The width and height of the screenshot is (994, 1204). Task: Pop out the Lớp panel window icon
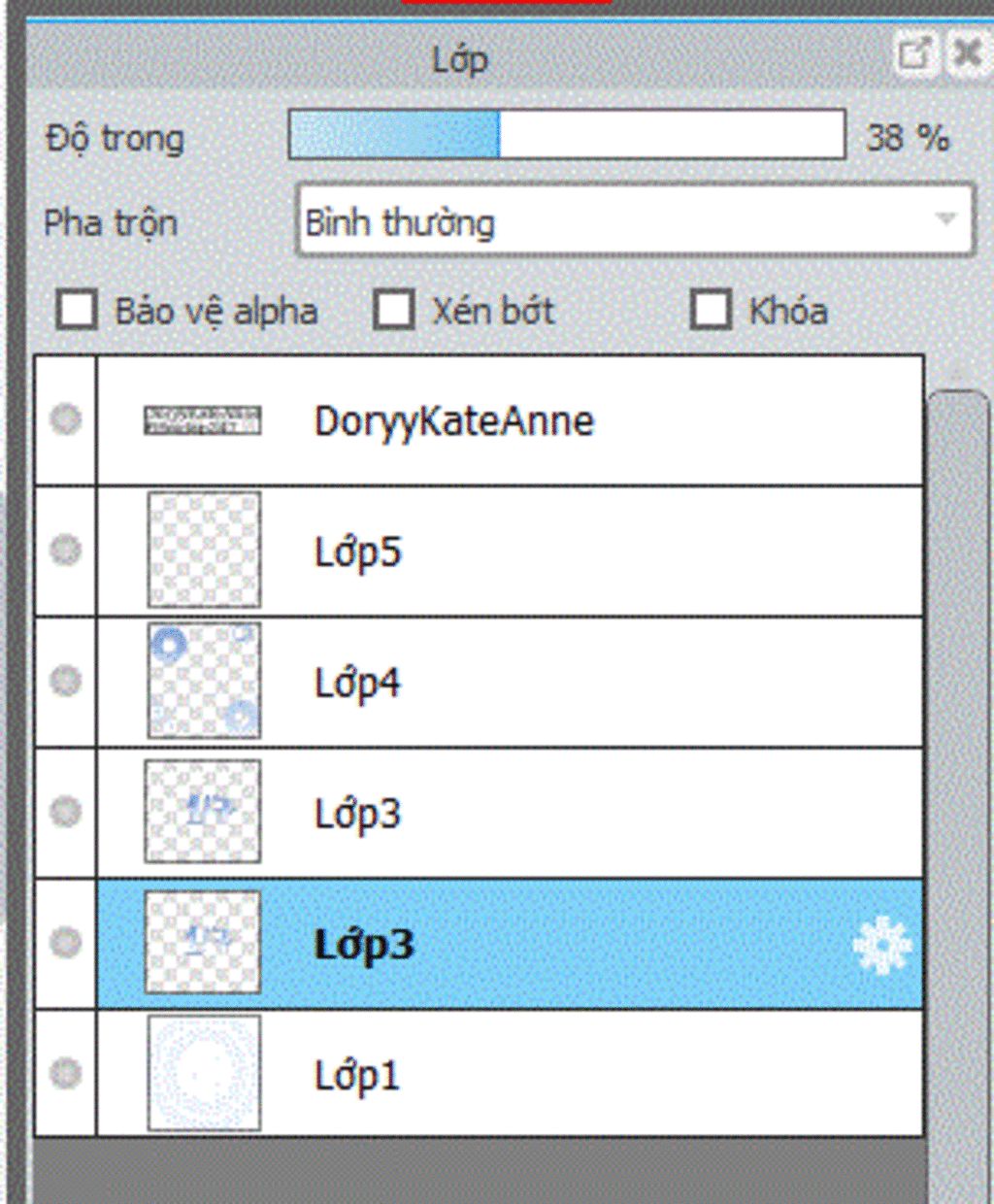pyautogui.click(x=913, y=53)
